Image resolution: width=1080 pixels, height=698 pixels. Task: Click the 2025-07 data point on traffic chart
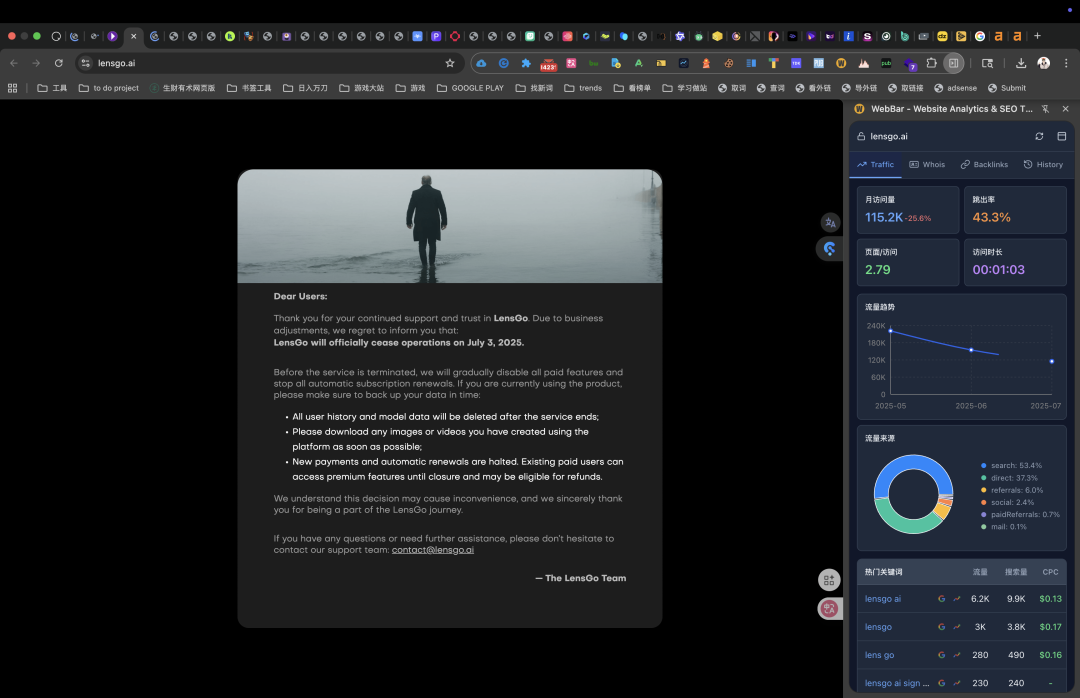[1052, 361]
